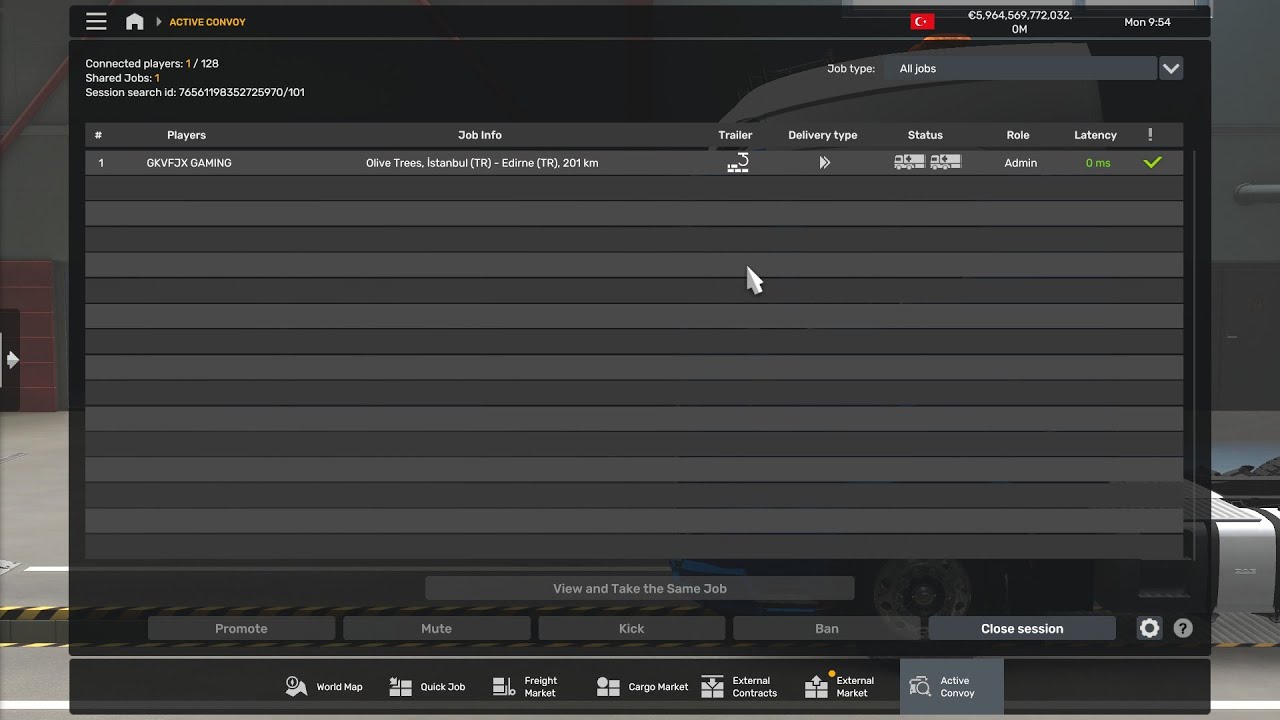Click the Connected players count

(152, 64)
